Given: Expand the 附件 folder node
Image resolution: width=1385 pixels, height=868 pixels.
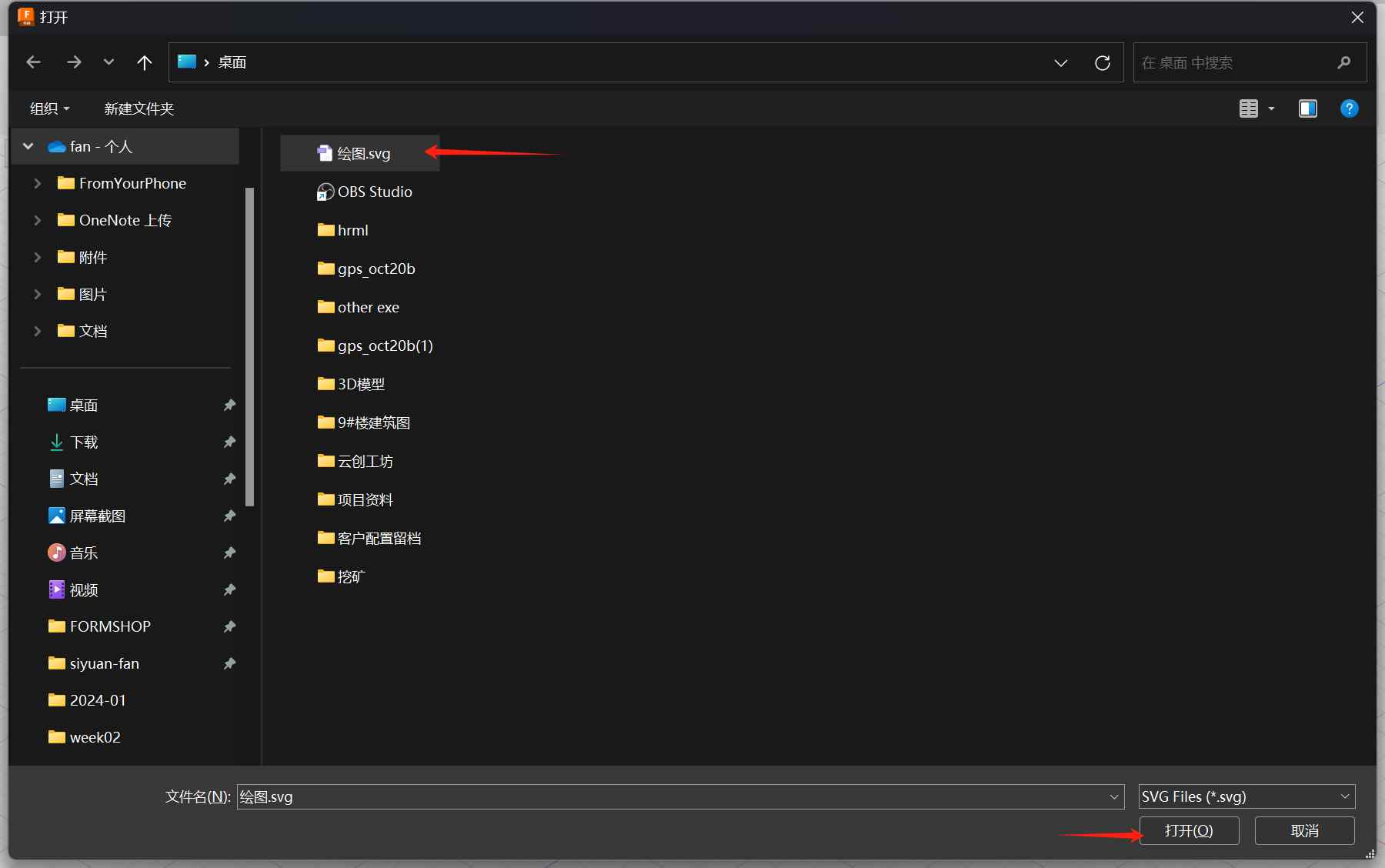Looking at the screenshot, I should point(37,257).
